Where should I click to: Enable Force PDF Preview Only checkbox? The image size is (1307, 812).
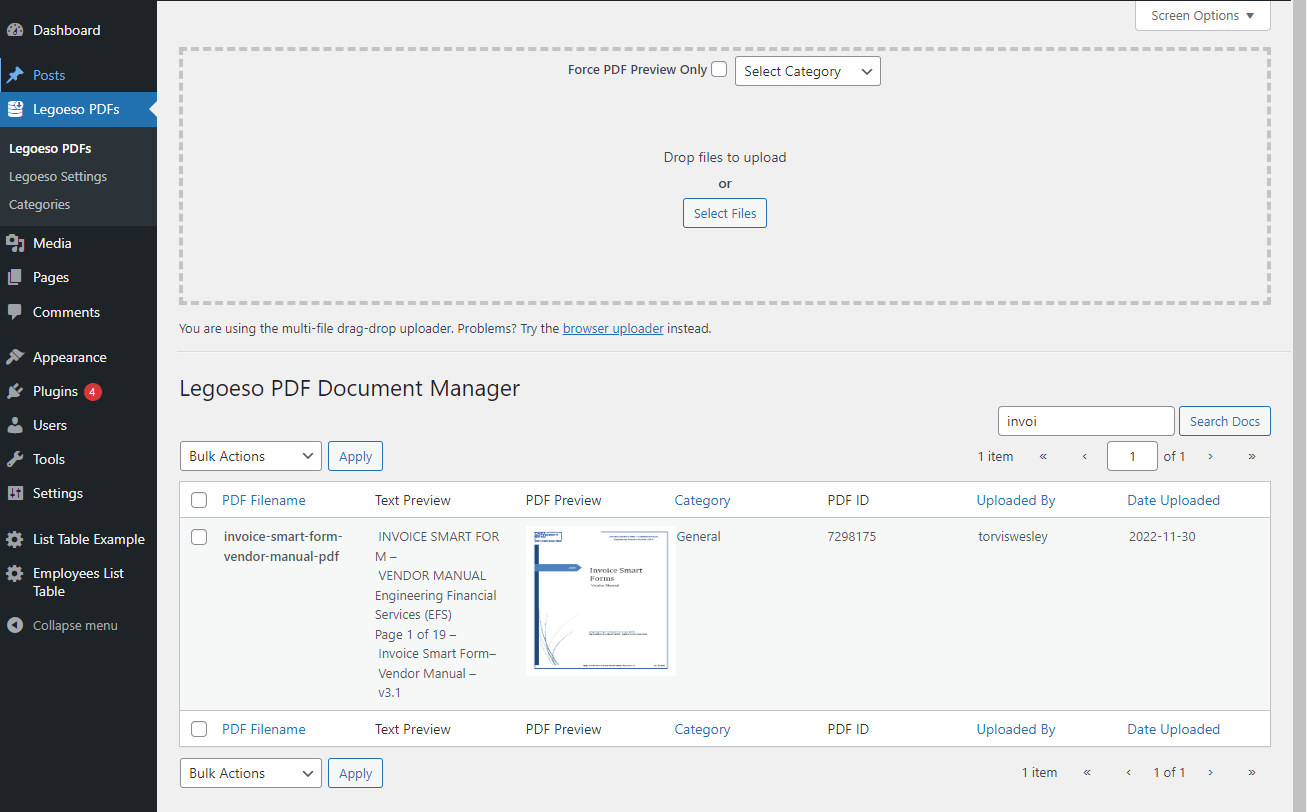pyautogui.click(x=719, y=70)
